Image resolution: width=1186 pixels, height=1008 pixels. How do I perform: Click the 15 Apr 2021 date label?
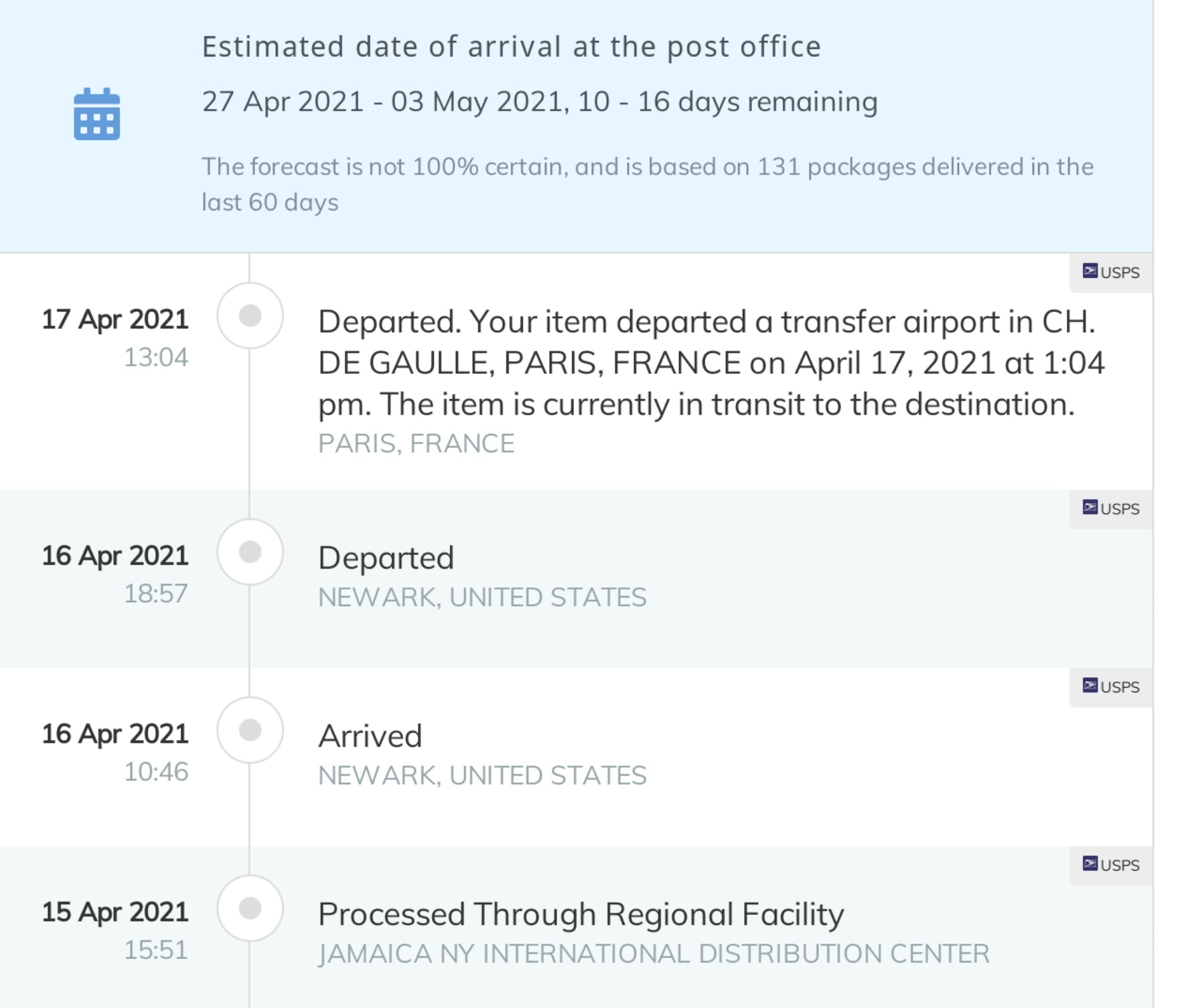(x=115, y=912)
